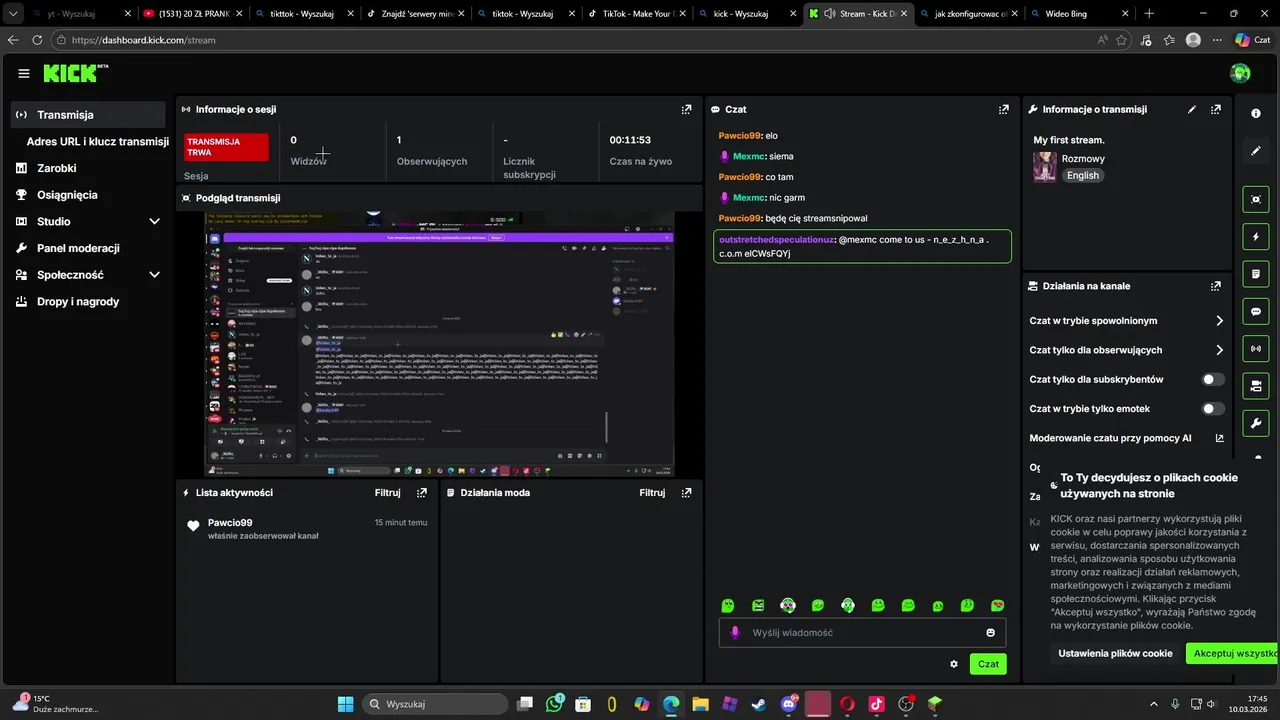Click browser reload icon

coord(37,40)
